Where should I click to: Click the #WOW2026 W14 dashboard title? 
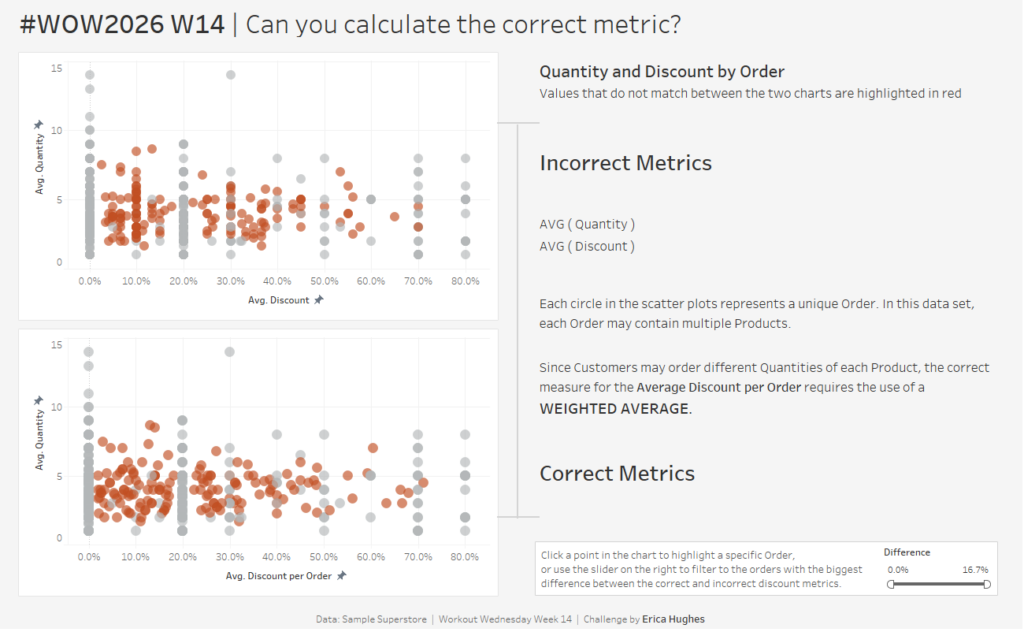coord(122,25)
